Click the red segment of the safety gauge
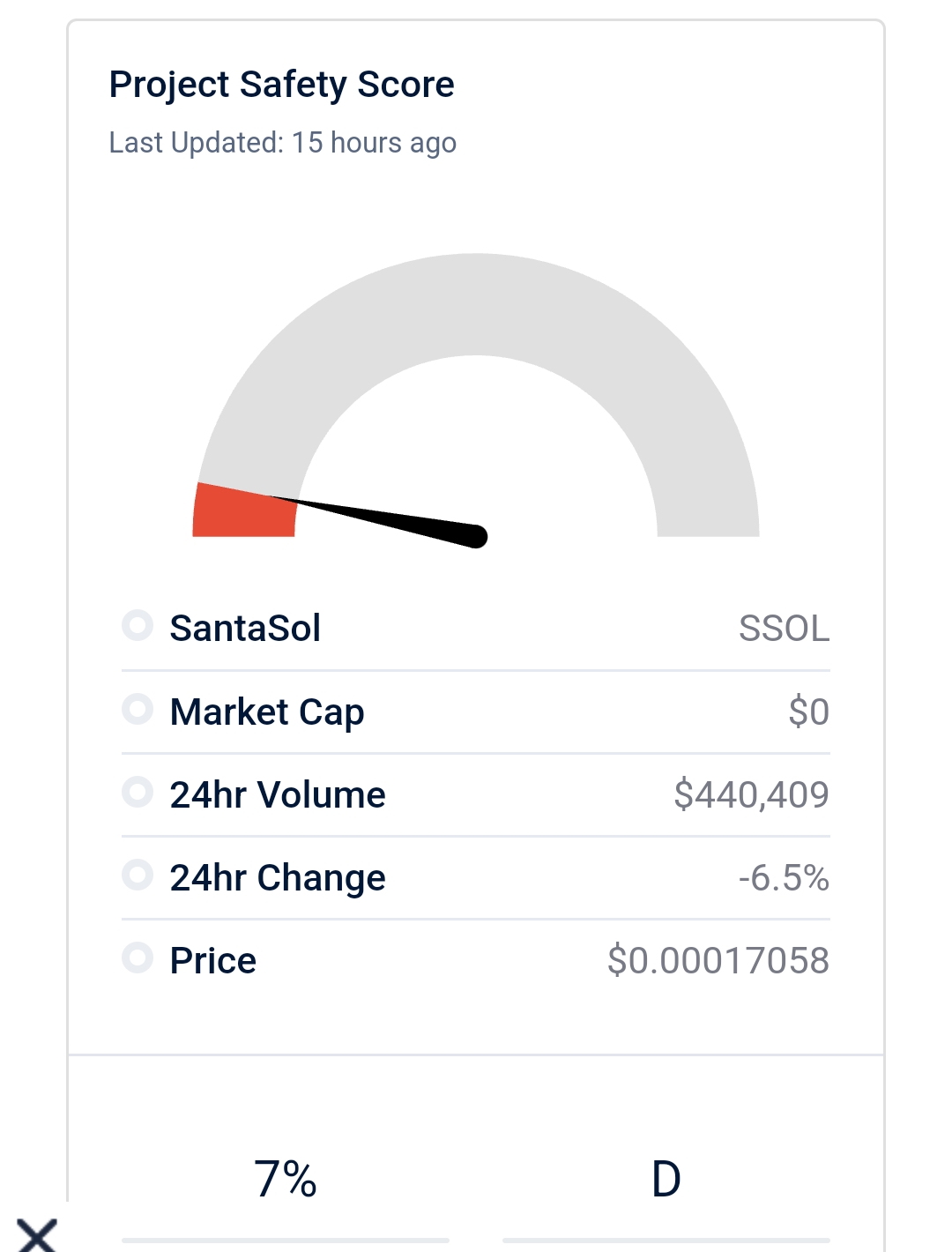Screen dimensions: 952x1252 coord(240,514)
